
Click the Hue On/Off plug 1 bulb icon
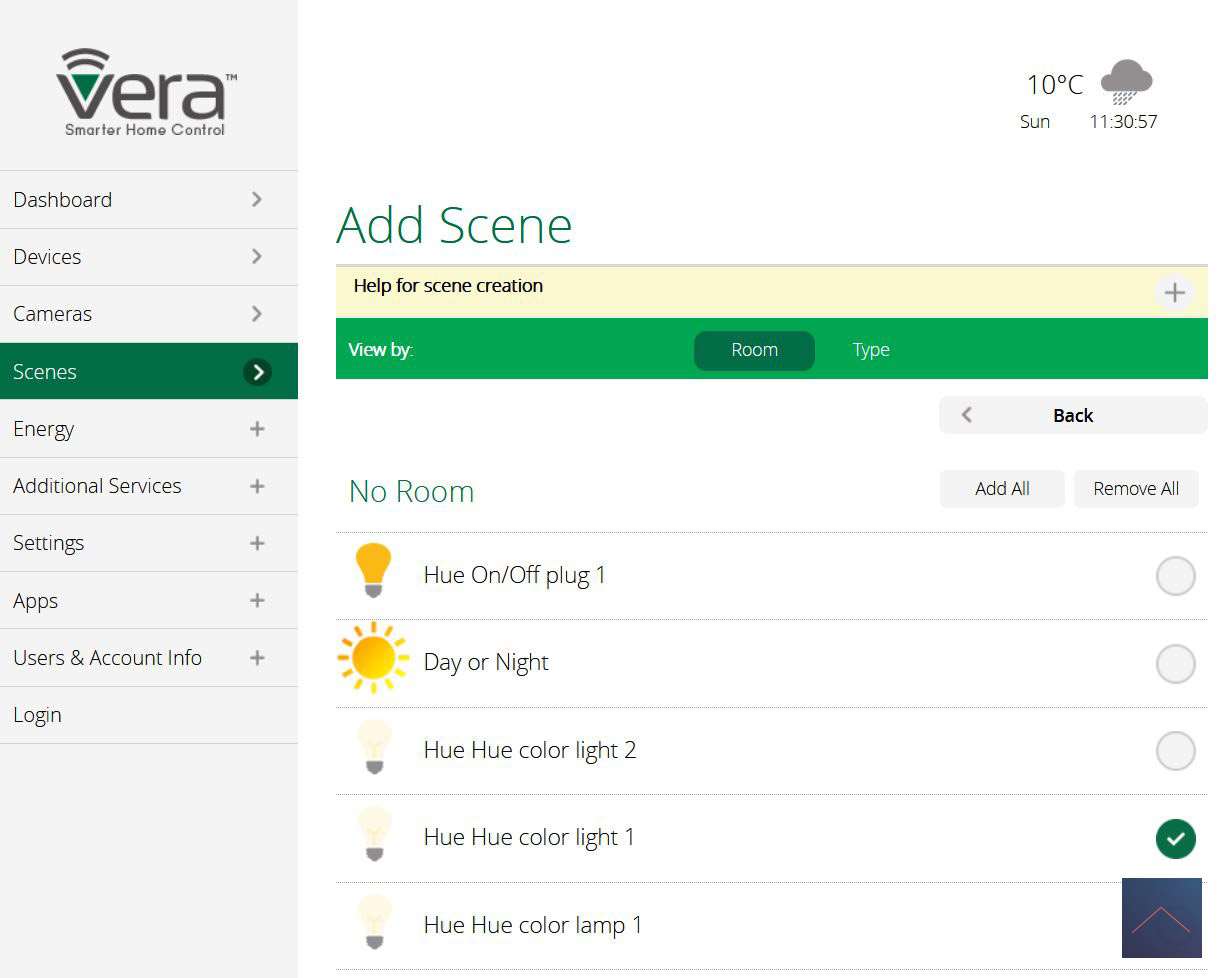[373, 571]
